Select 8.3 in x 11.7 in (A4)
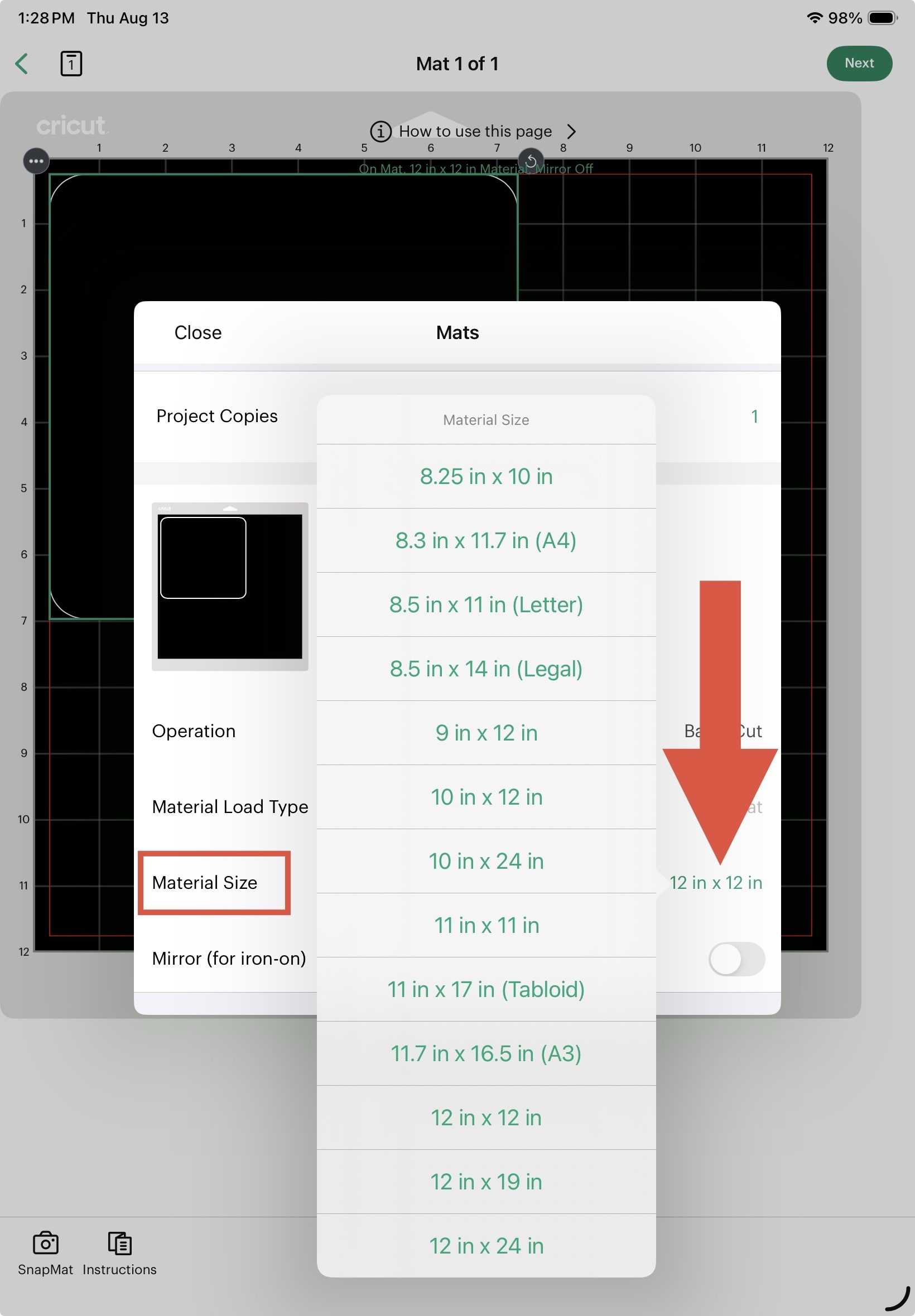915x1316 pixels. point(486,540)
